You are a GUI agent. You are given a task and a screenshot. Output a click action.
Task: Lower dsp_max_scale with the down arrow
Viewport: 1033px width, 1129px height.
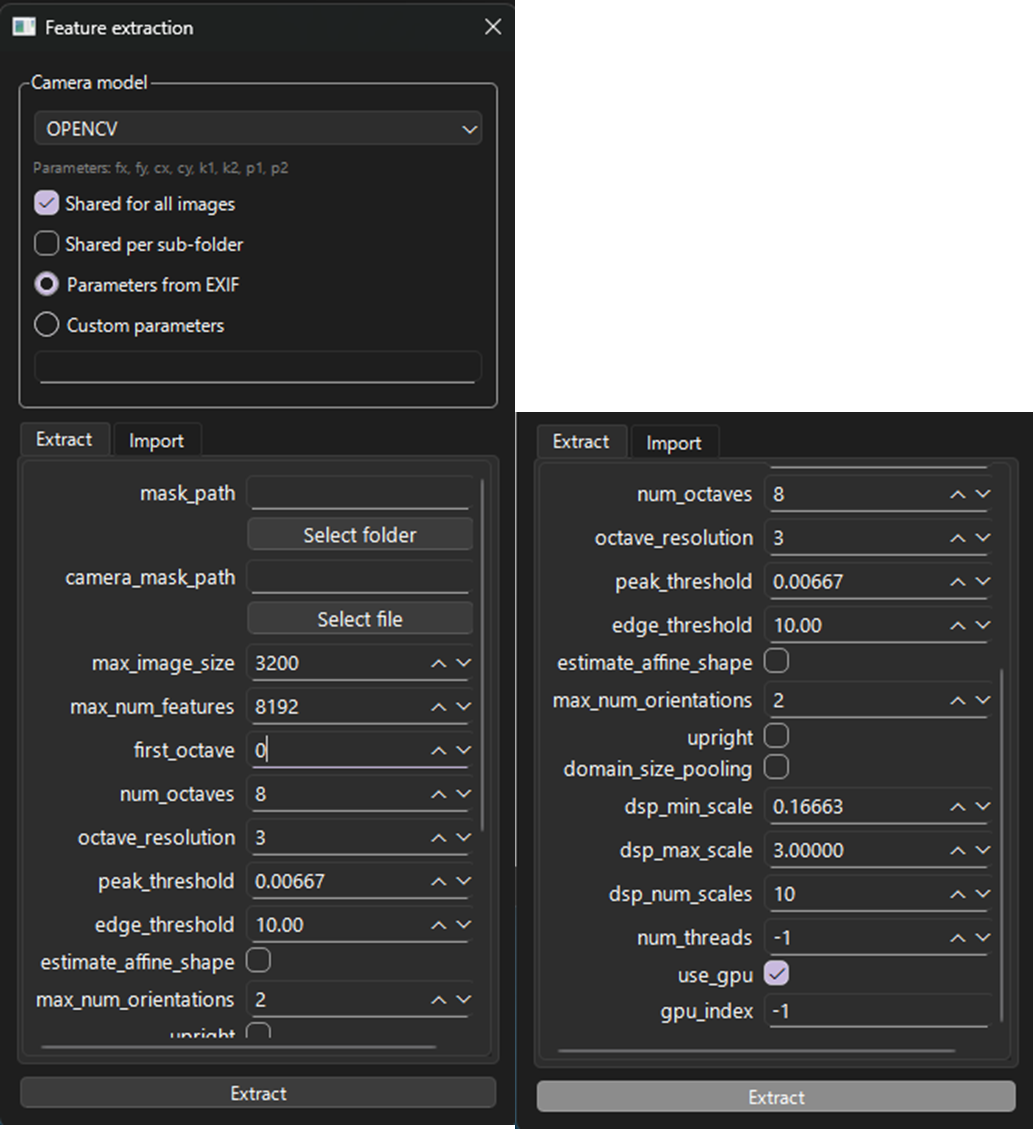coord(983,851)
